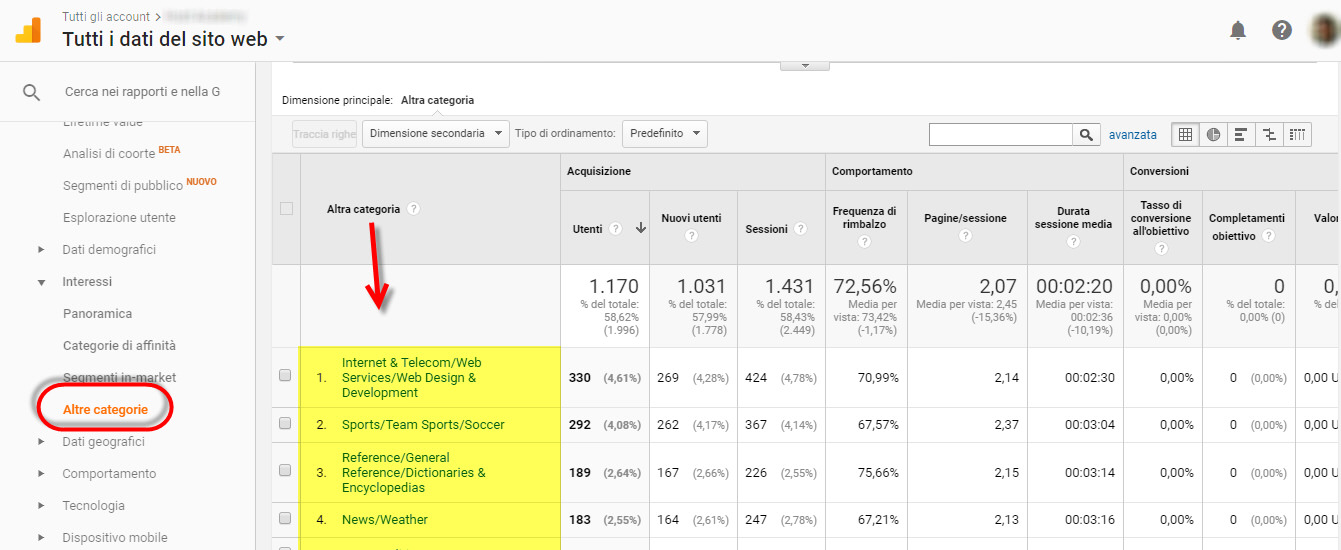Image resolution: width=1341 pixels, height=550 pixels.
Task: Check the Dictionaries & Encyclopedias row
Action: (x=285, y=471)
